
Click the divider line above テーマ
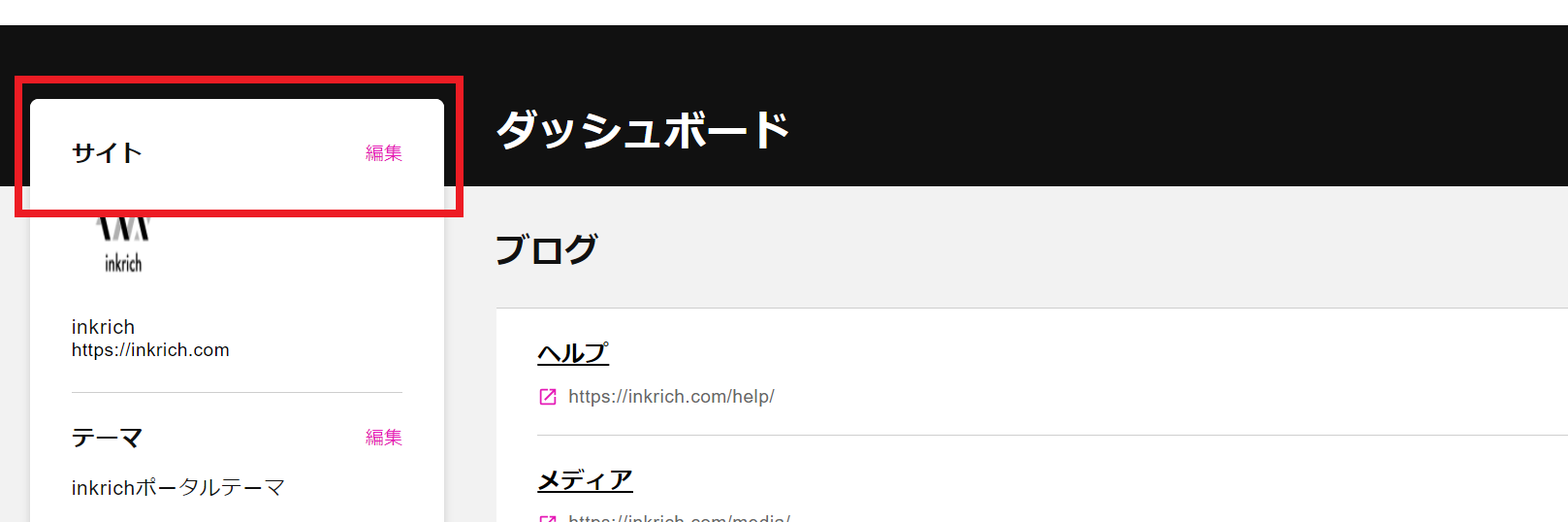coord(237,393)
